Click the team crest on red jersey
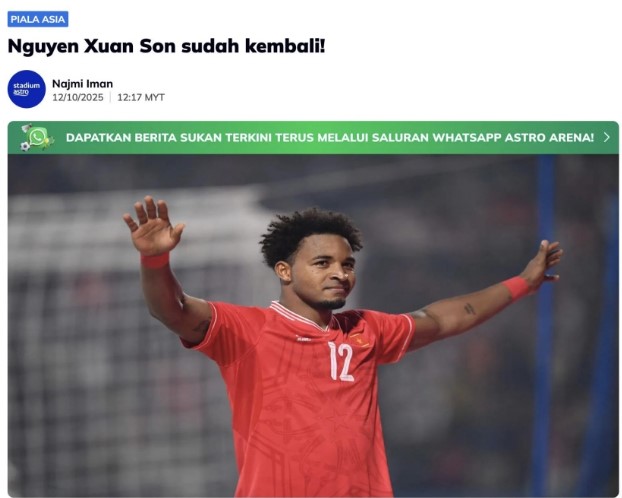Image resolution: width=622 pixels, height=498 pixels. tap(359, 340)
